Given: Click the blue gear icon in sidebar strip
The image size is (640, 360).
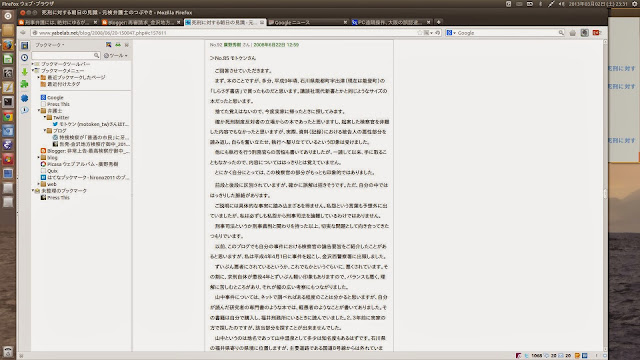Looking at the screenshot, I should 24,98.
